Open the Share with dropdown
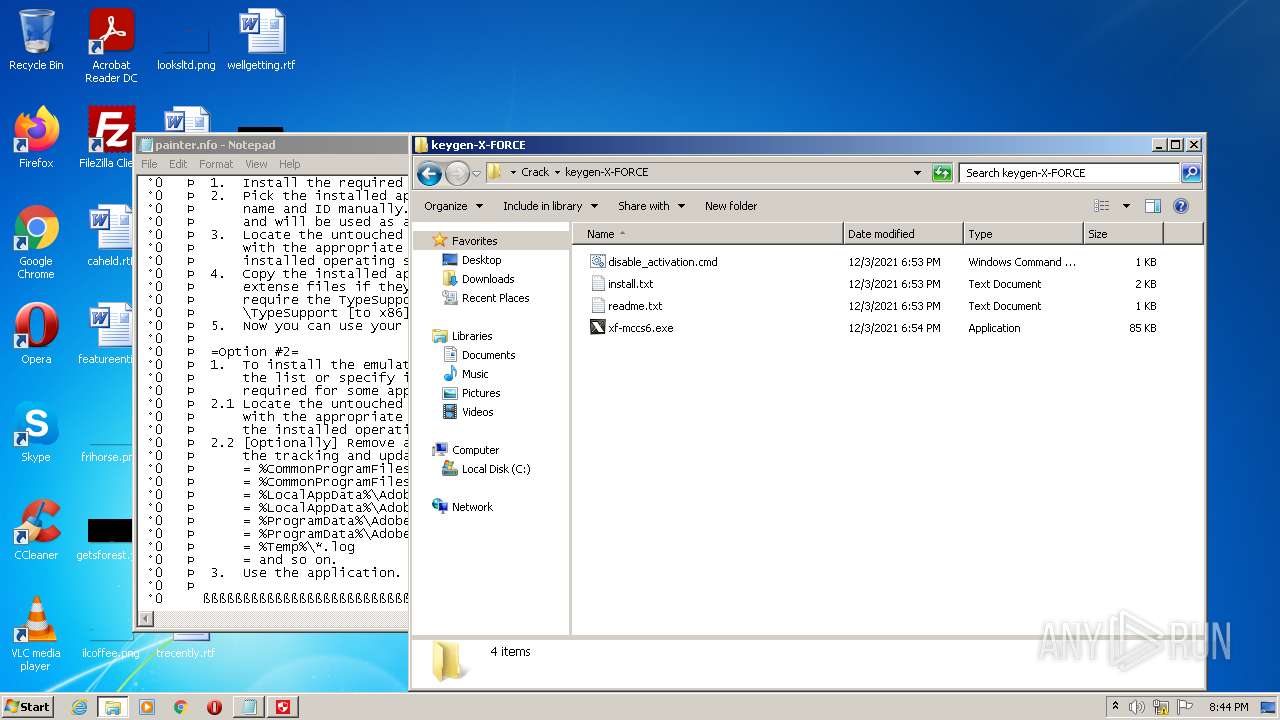Image resolution: width=1280 pixels, height=720 pixels. point(651,206)
